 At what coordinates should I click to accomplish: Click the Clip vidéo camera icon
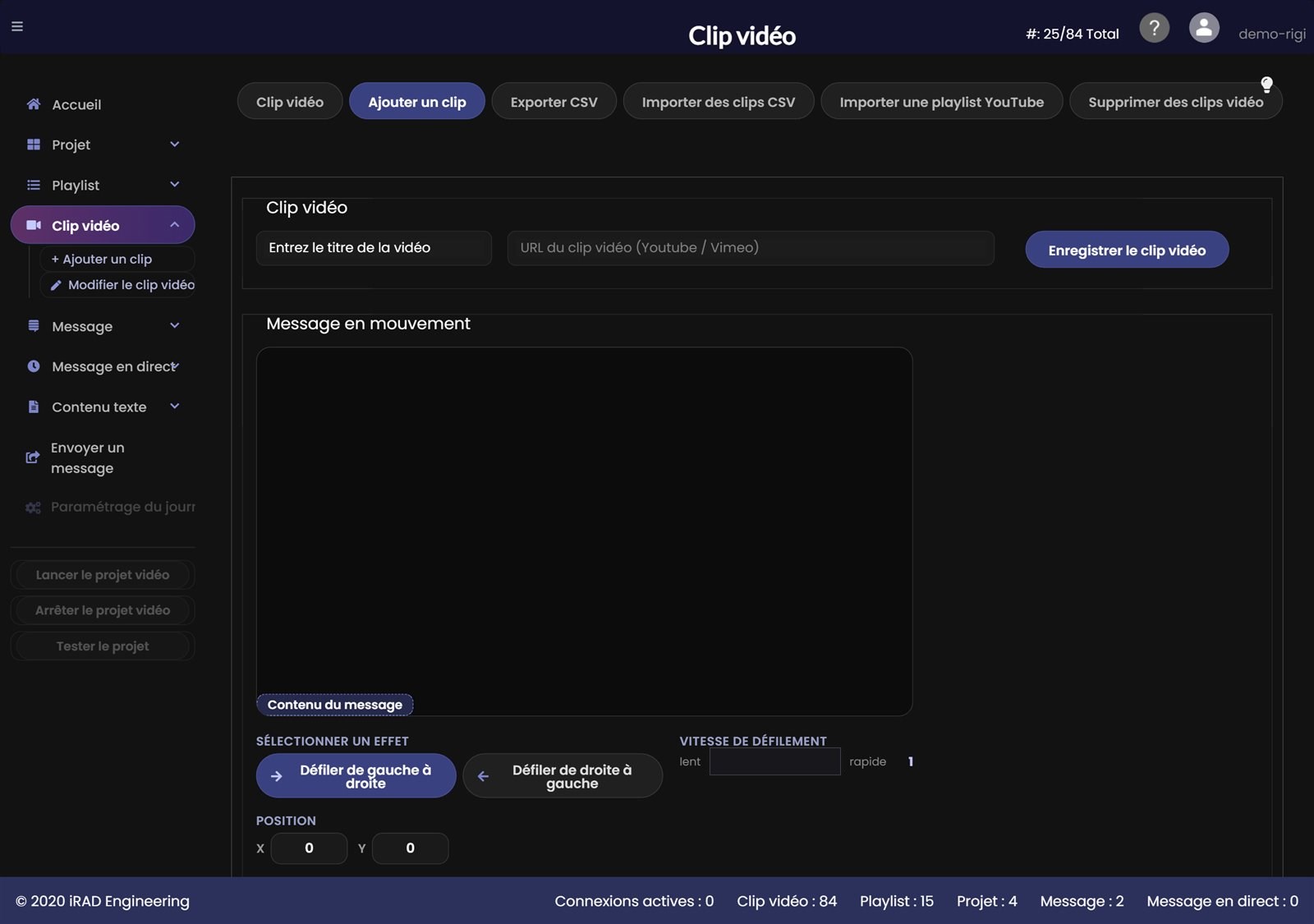(34, 225)
